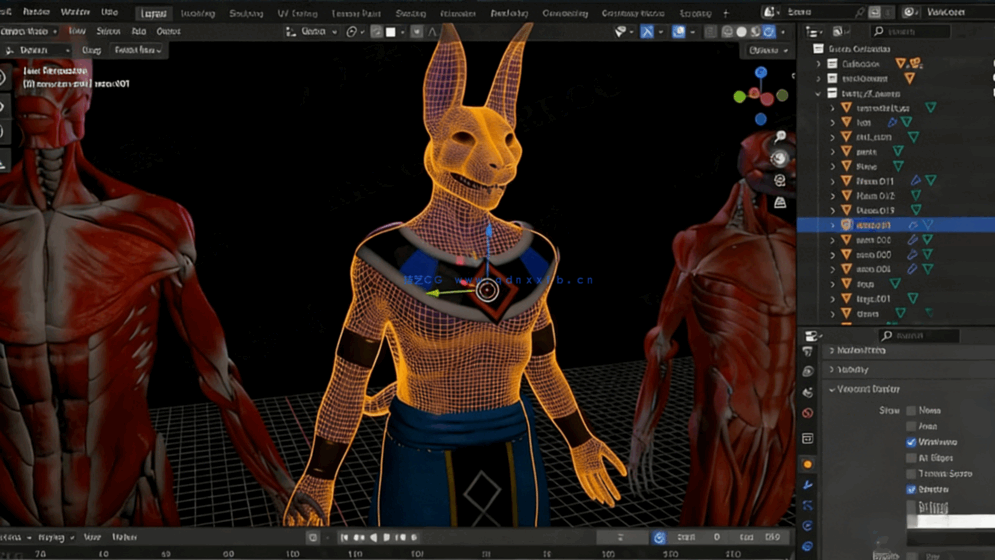Viewport: 995px width, 560px height.
Task: Enable the Name checkbox in Viewport Display
Action: (x=911, y=411)
